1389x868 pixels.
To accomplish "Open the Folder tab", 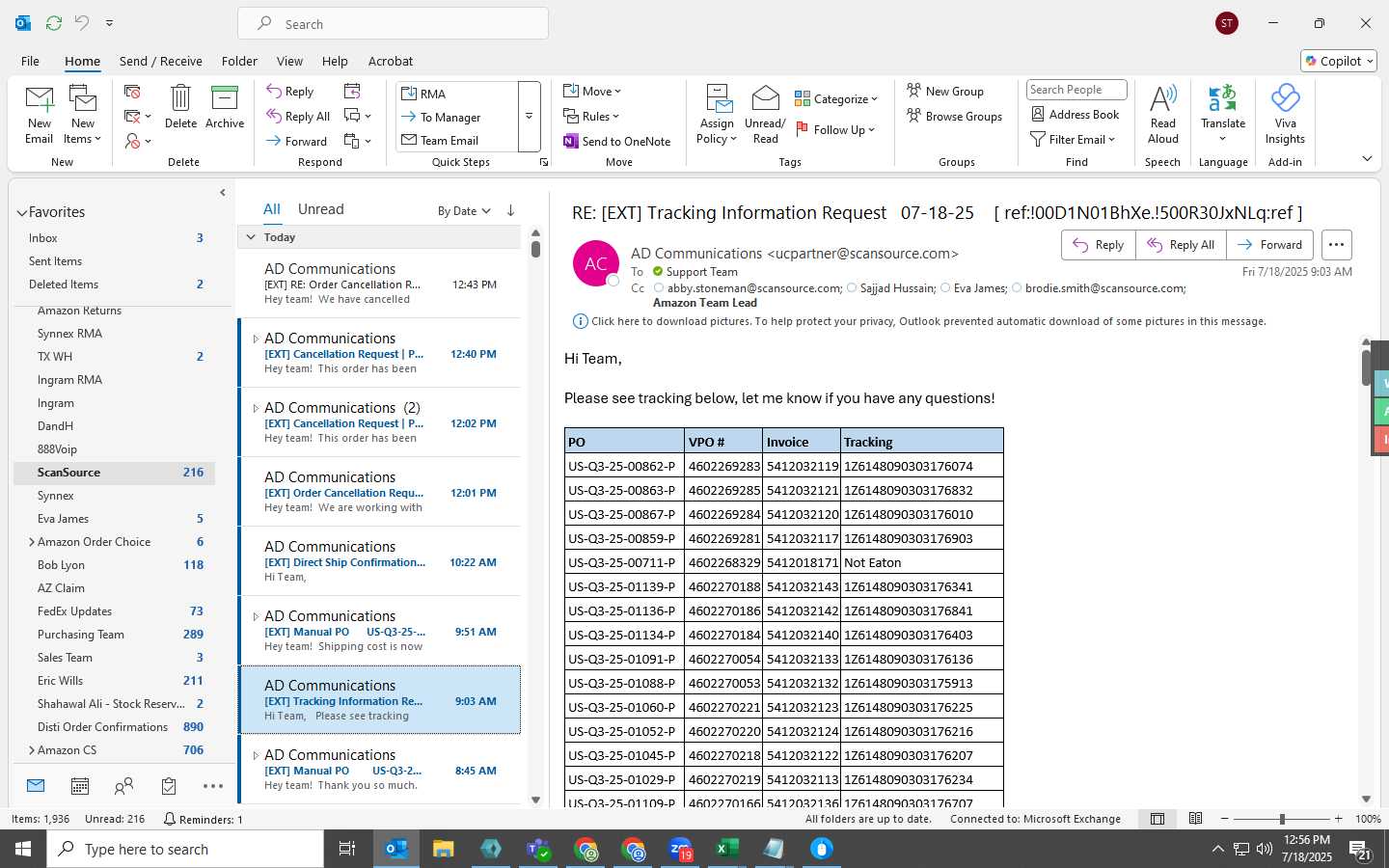I will [239, 61].
